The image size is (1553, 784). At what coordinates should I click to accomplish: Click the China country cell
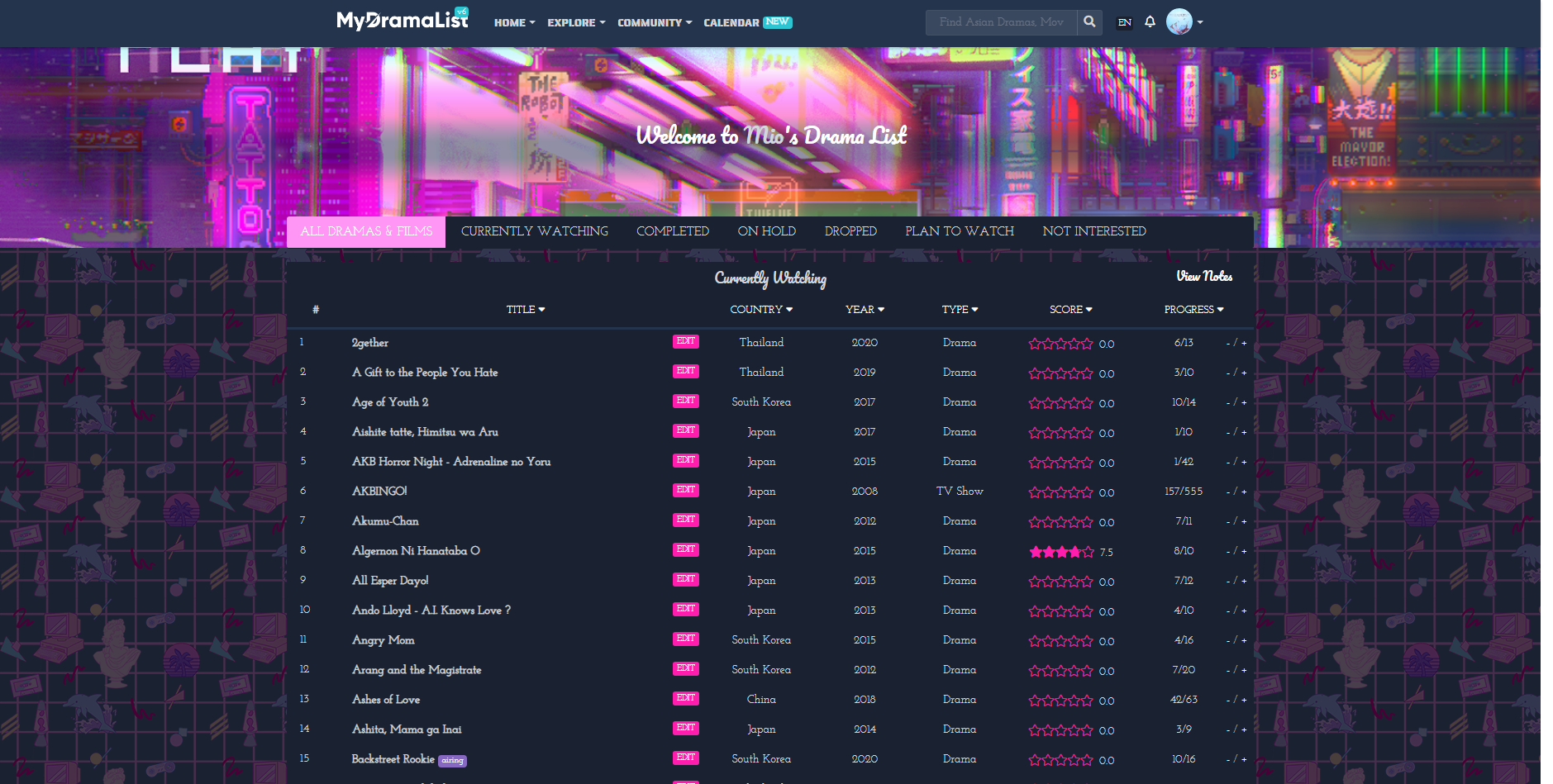761,700
